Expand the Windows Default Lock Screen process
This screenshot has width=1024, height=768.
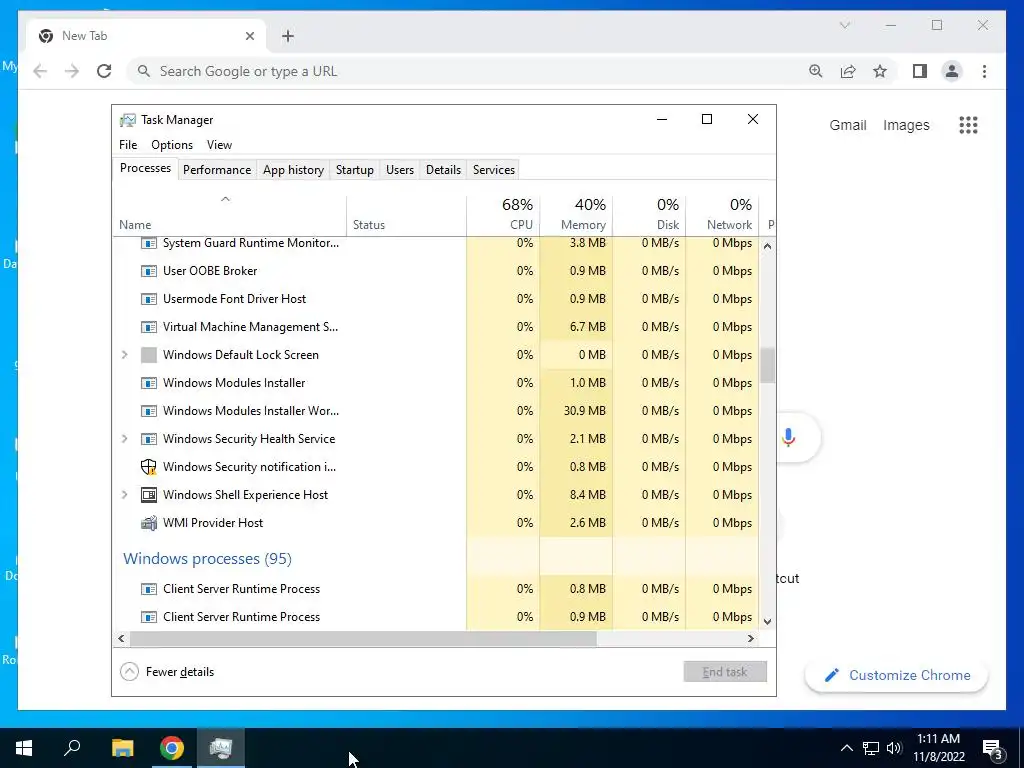[124, 355]
